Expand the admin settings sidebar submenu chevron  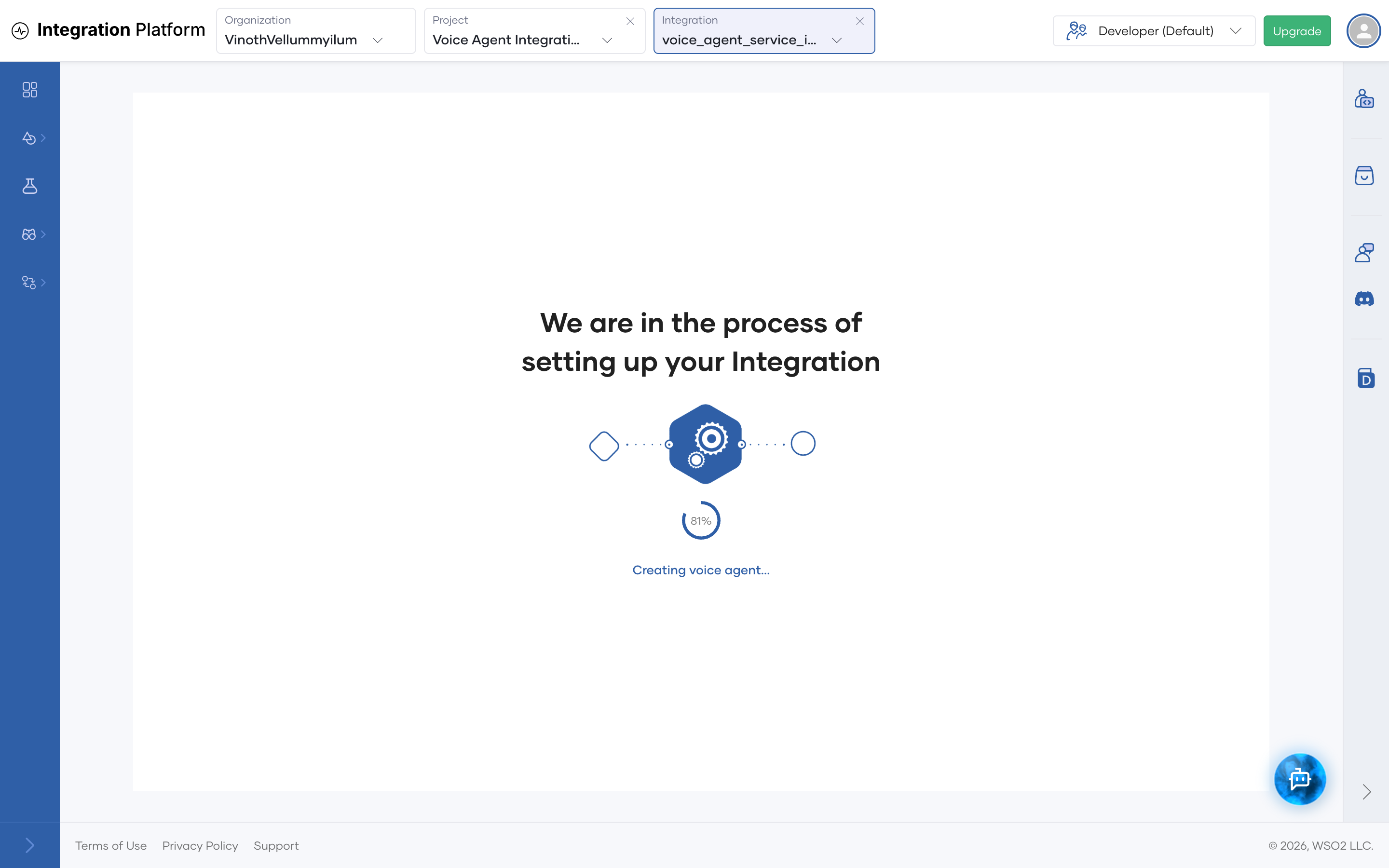click(x=43, y=283)
